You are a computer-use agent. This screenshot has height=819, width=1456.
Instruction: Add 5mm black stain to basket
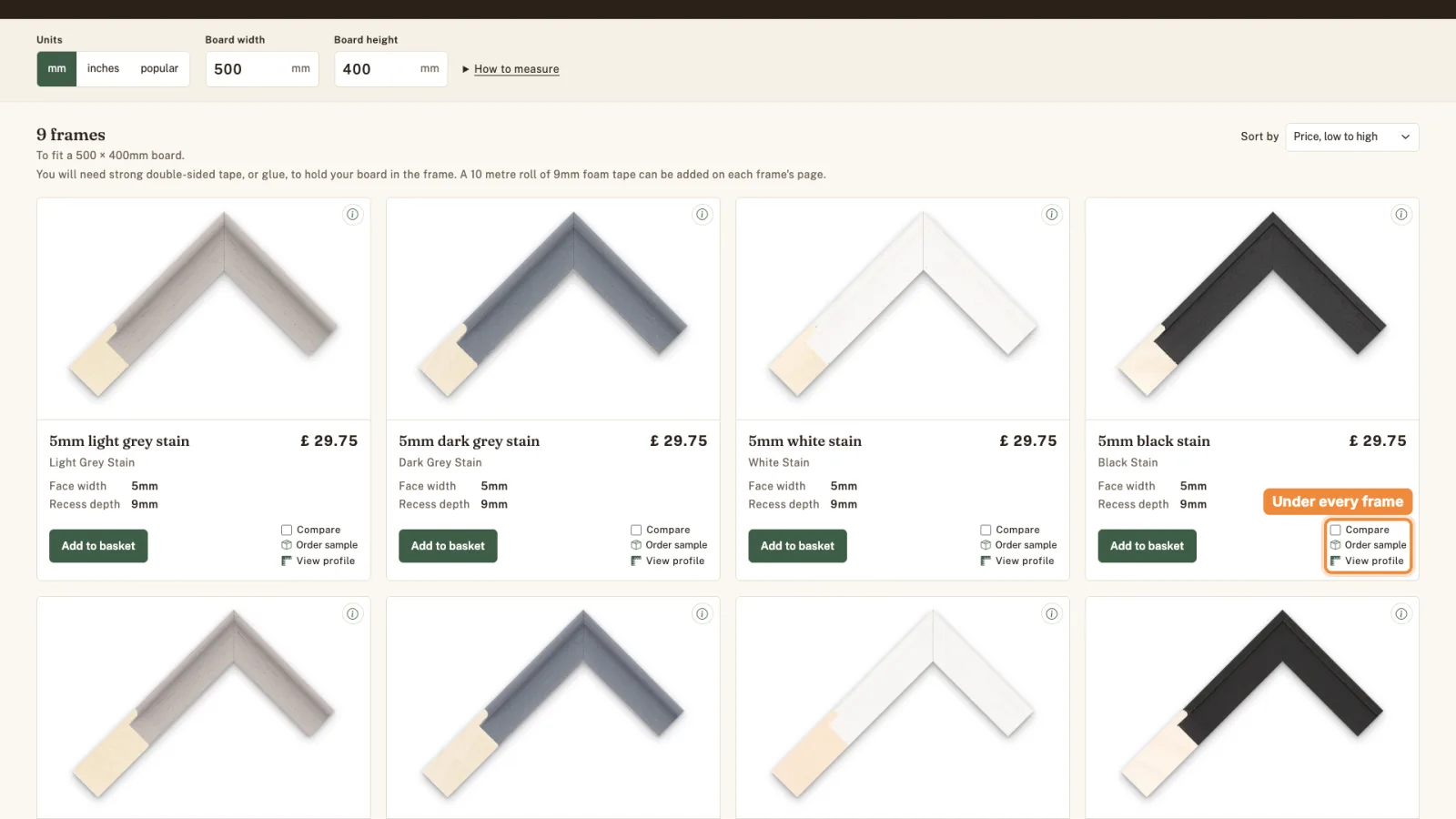tap(1147, 546)
